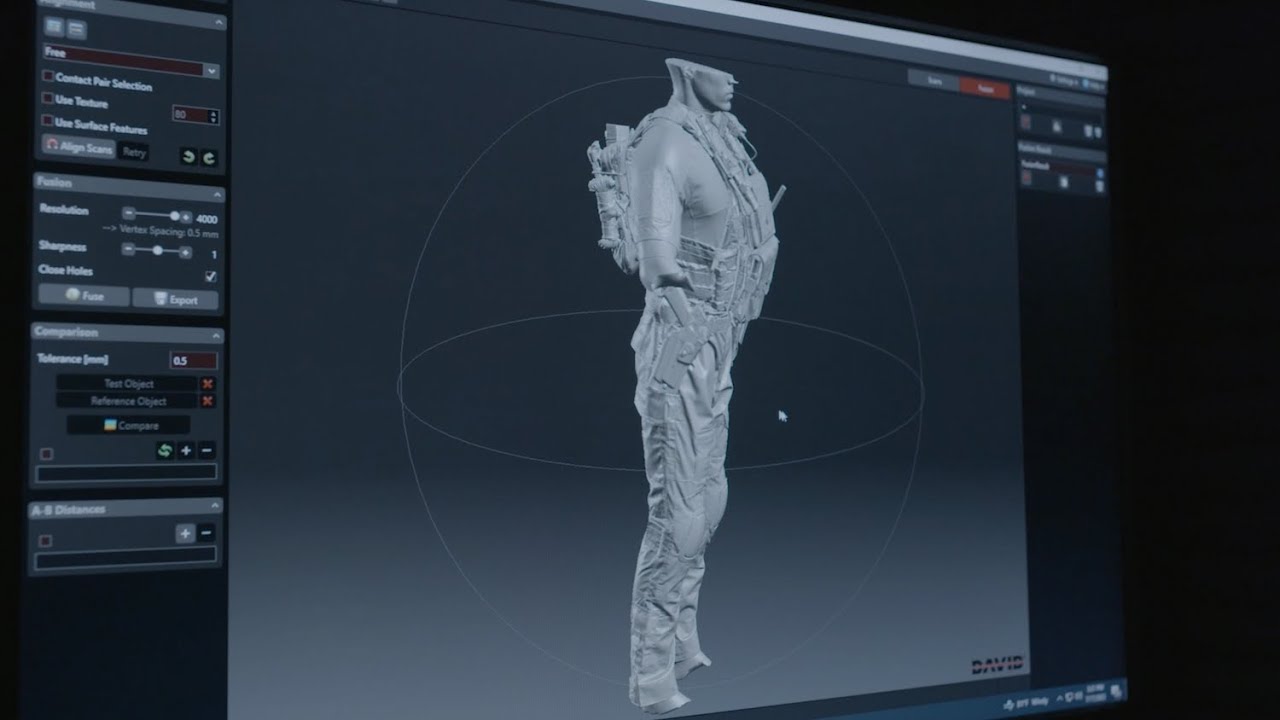Click the Align Scans button
1280x720 pixels.
click(x=79, y=146)
